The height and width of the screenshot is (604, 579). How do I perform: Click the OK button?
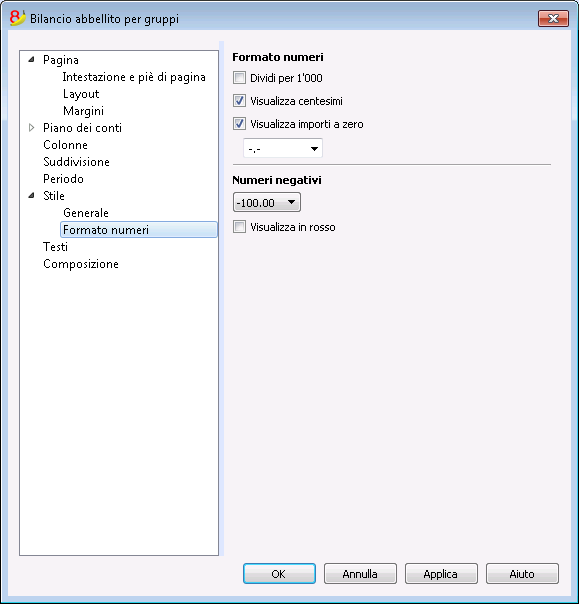tap(279, 574)
